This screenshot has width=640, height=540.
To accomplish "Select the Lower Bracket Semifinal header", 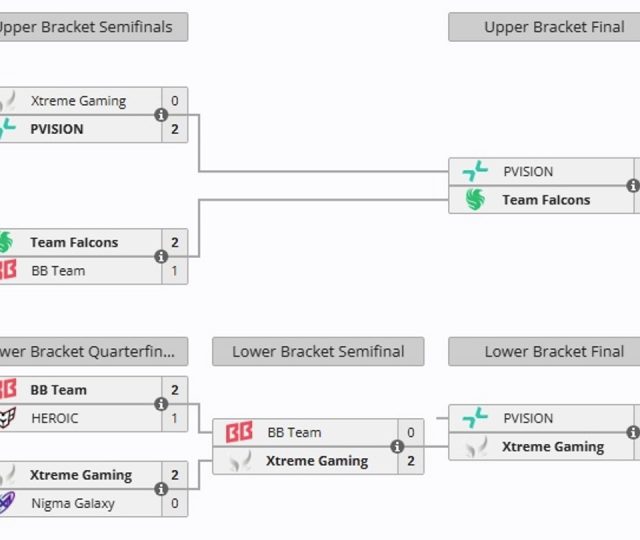I will tap(318, 352).
